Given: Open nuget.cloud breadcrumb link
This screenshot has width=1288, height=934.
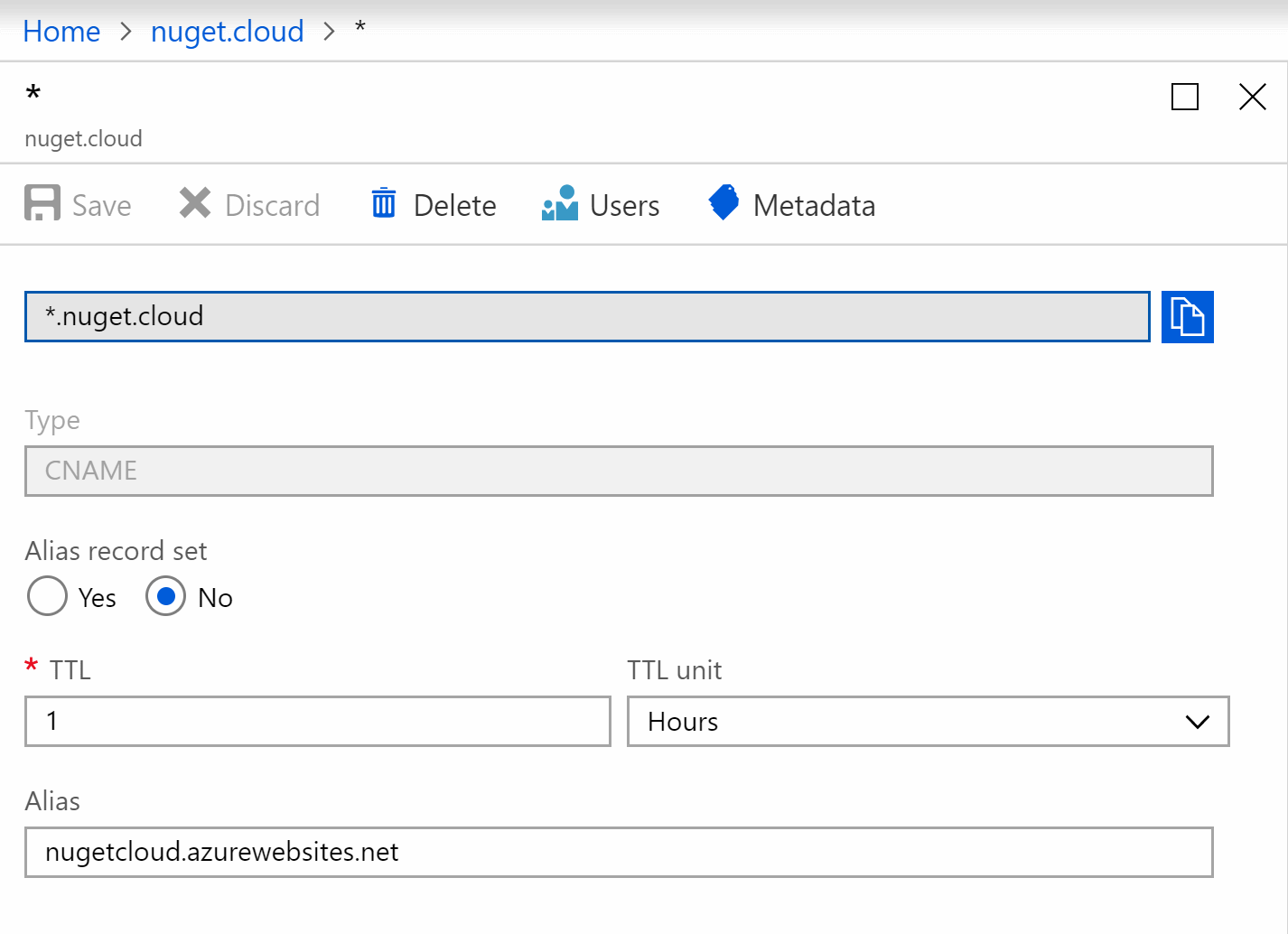Looking at the screenshot, I should click(x=228, y=32).
